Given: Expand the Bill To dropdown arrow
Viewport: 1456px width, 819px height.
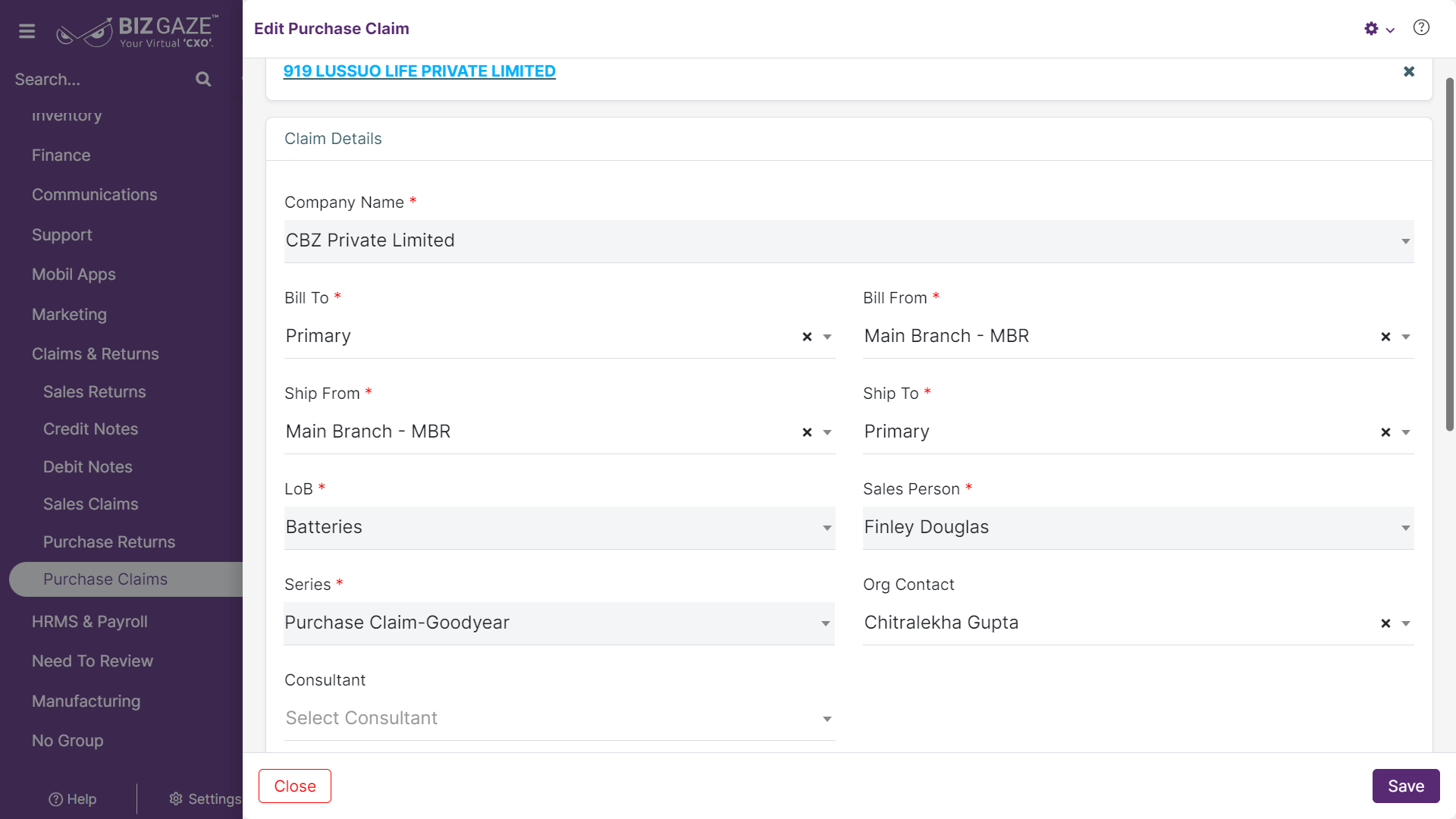Looking at the screenshot, I should click(827, 337).
